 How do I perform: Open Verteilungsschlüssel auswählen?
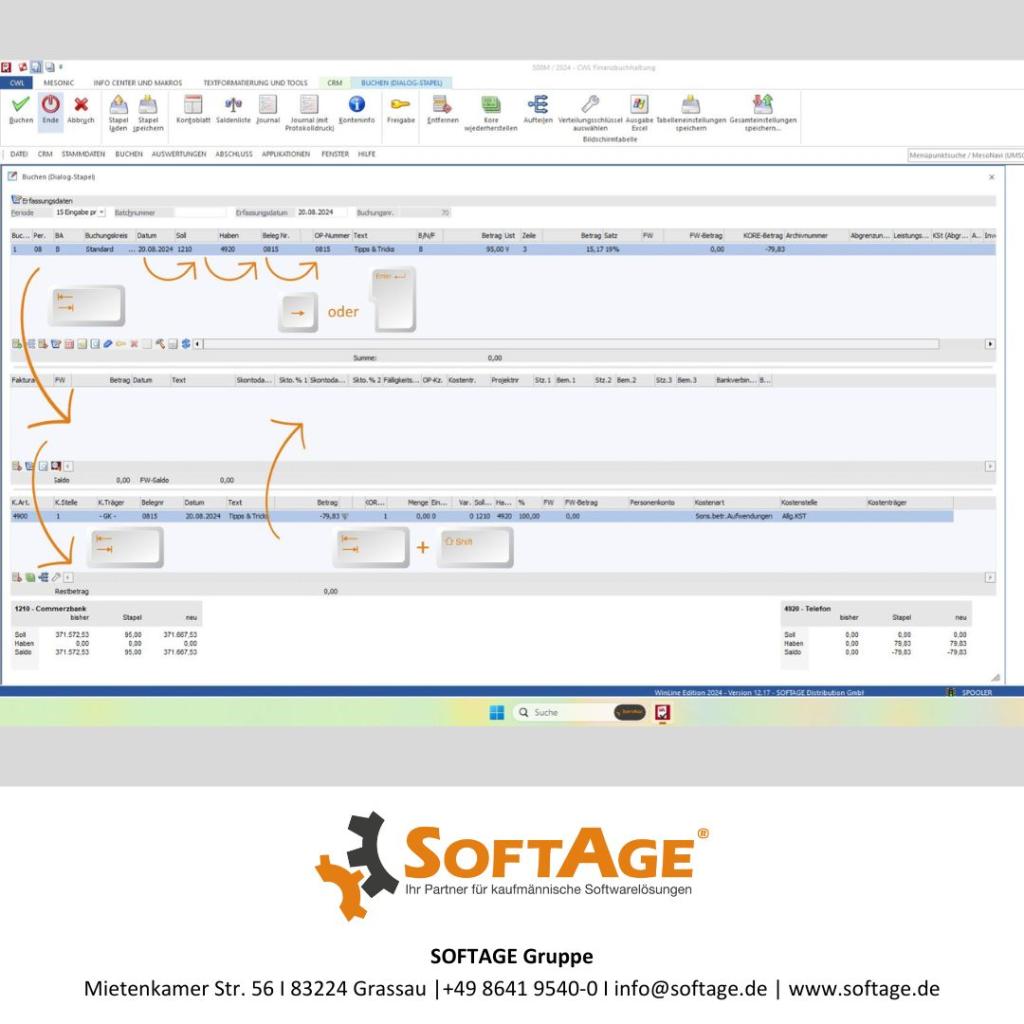coord(590,112)
